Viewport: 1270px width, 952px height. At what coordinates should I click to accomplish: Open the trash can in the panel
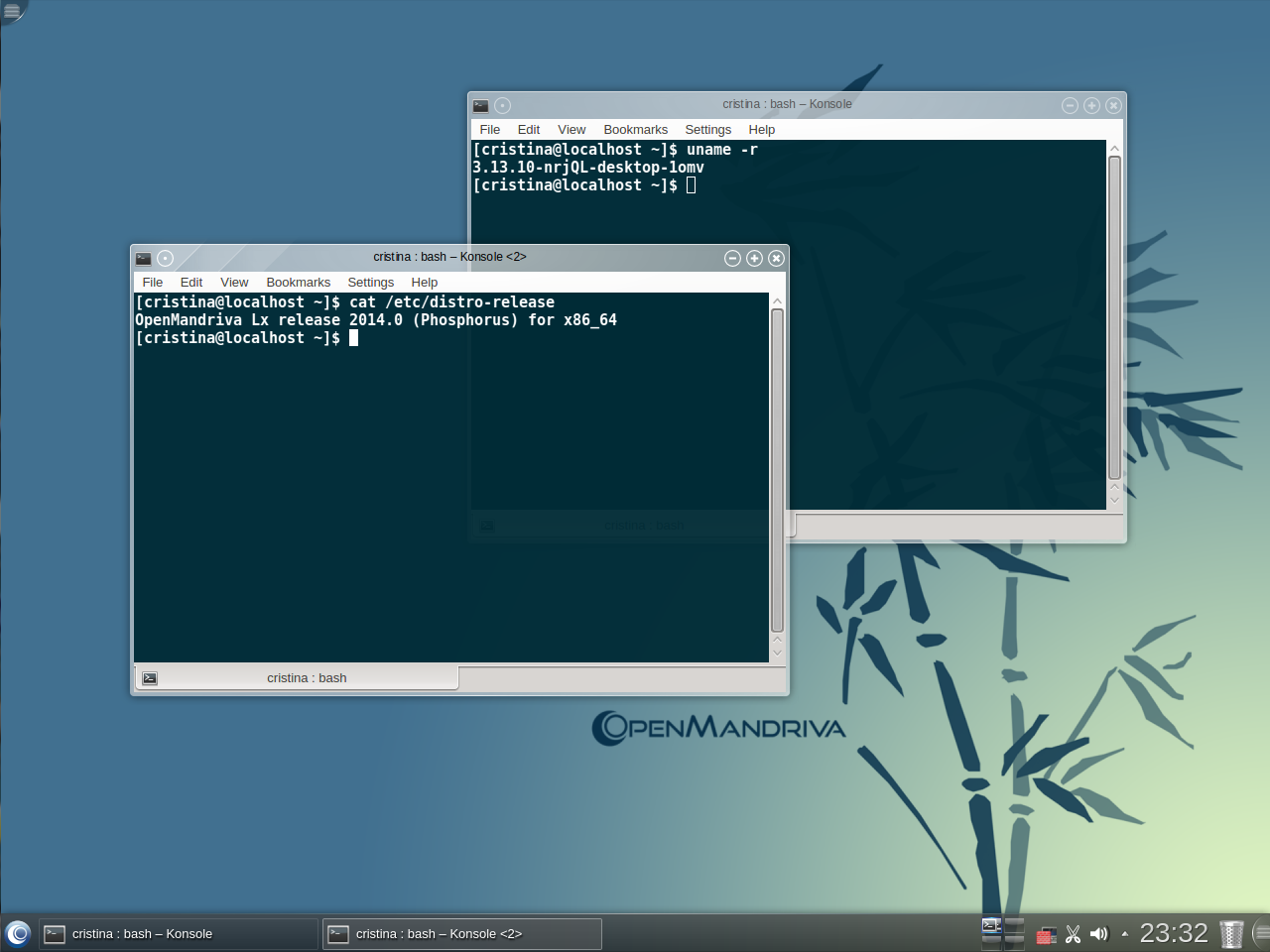[1230, 934]
